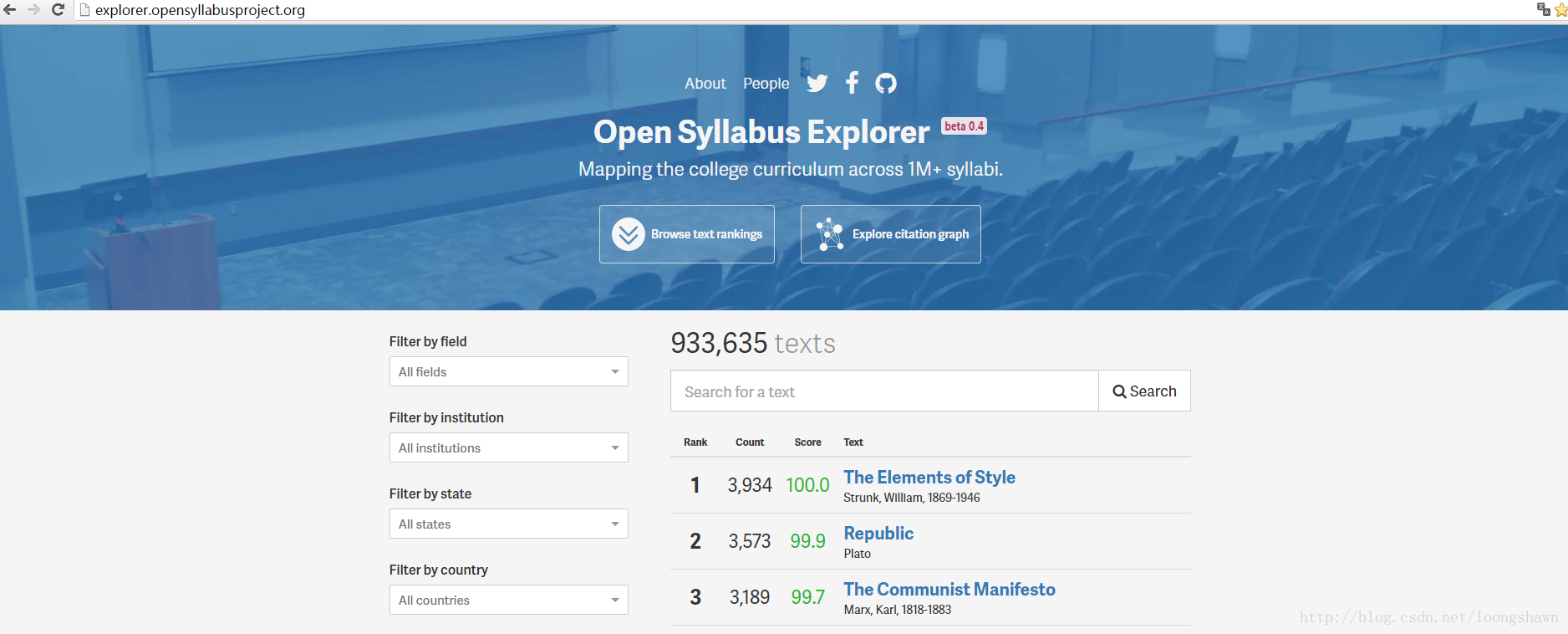The image size is (1568, 634).
Task: Click the Explore citation graph button
Action: point(891,234)
